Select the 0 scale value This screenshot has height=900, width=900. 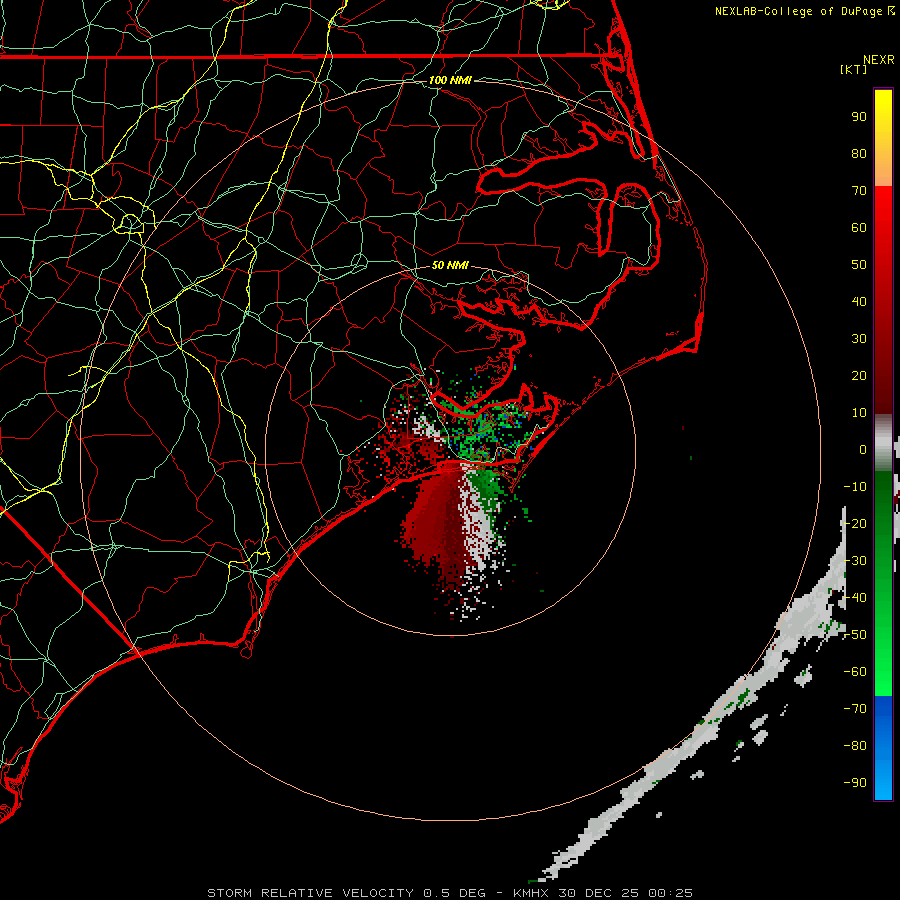point(863,449)
